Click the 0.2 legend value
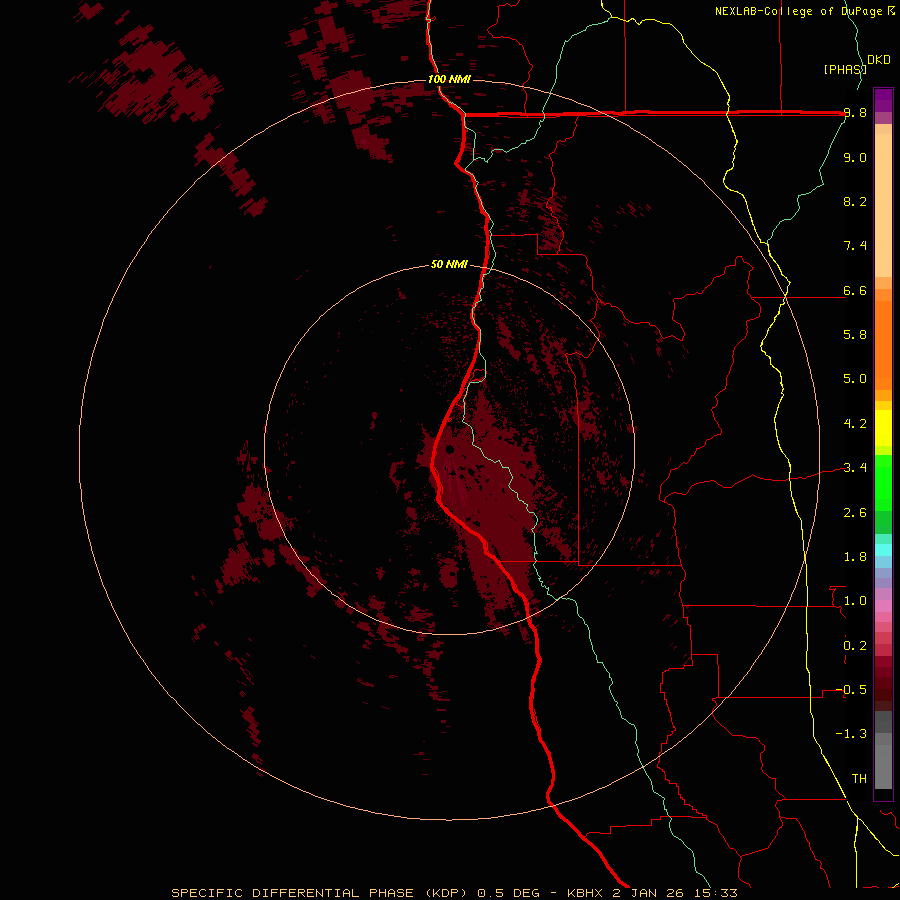The height and width of the screenshot is (900, 900). coord(855,646)
